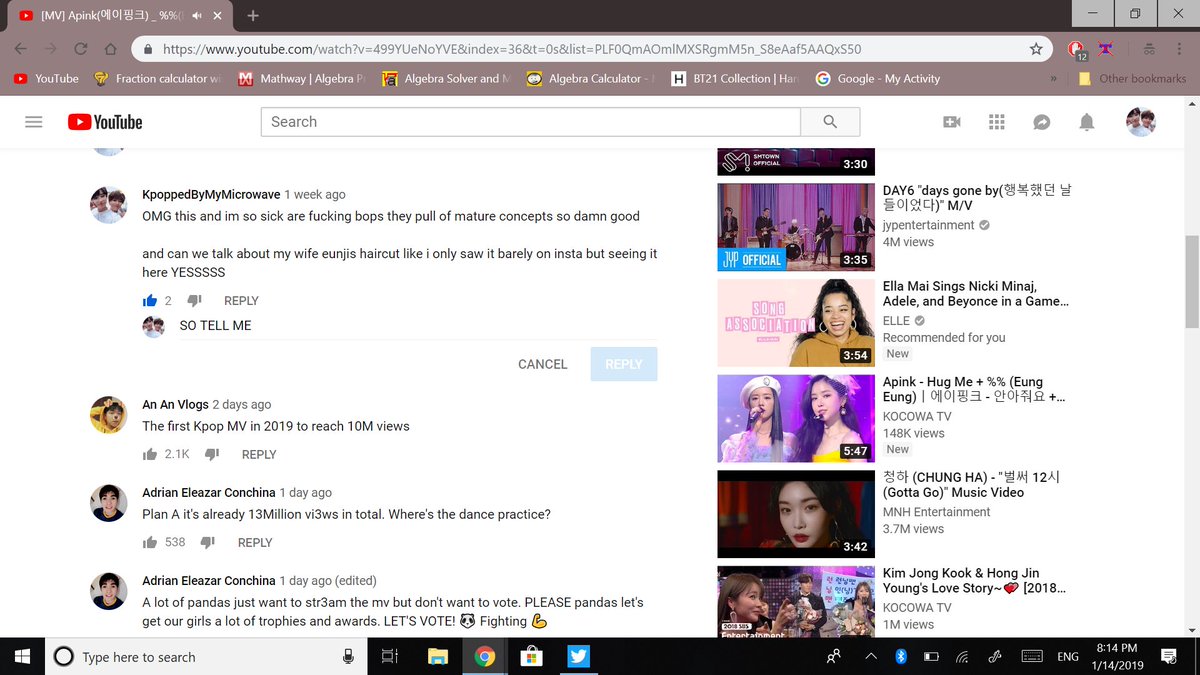Reload the current page
Screen dimensions: 1200x675
(81, 48)
